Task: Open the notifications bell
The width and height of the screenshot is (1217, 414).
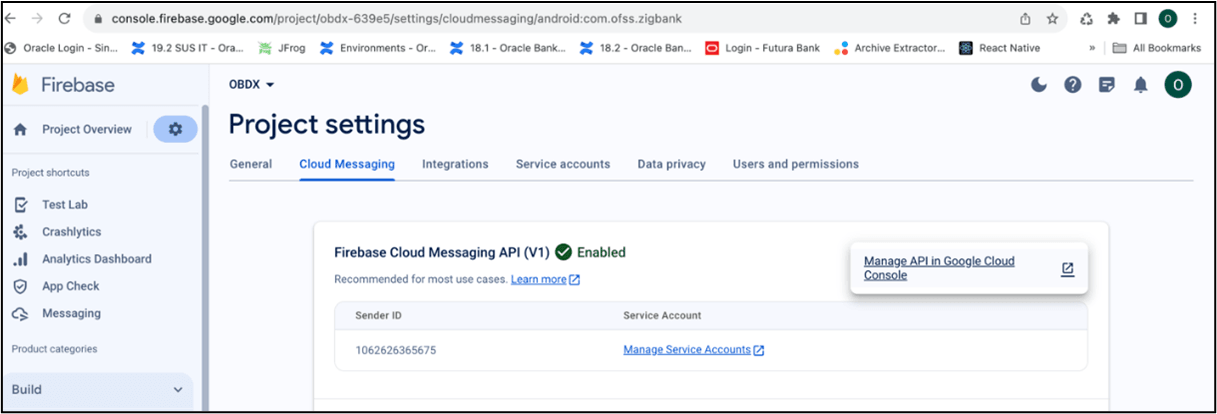Action: click(1140, 85)
